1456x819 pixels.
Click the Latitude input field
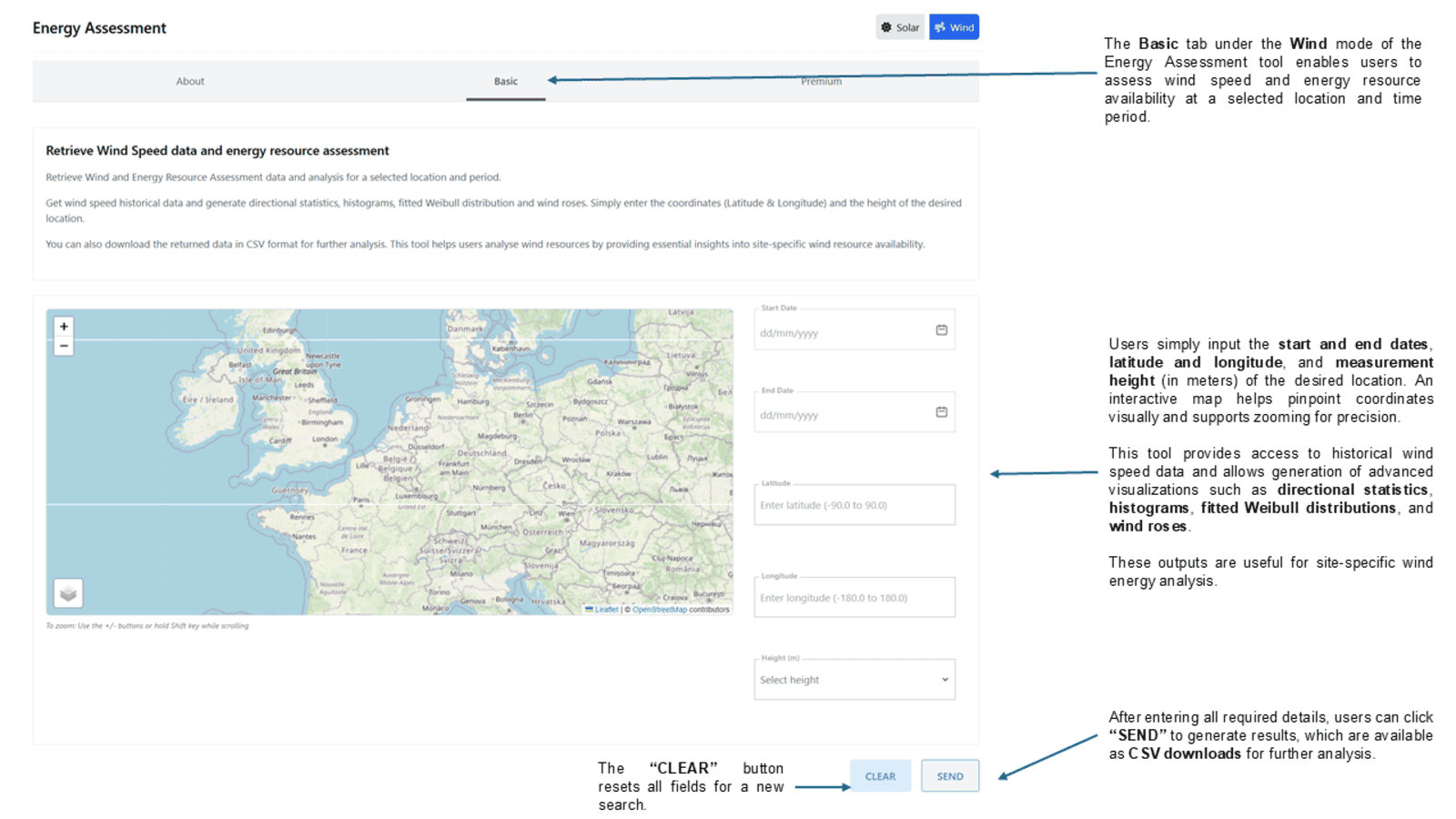pyautogui.click(x=854, y=505)
